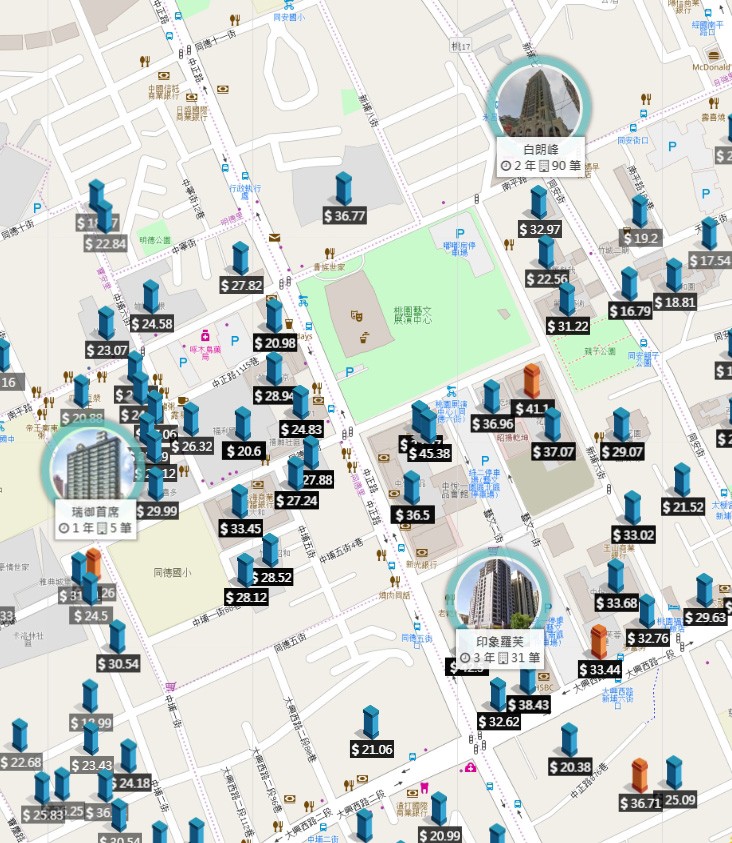This screenshot has height=843, width=732.
Task: Select the blue pin priced $22.56
Action: point(546,252)
